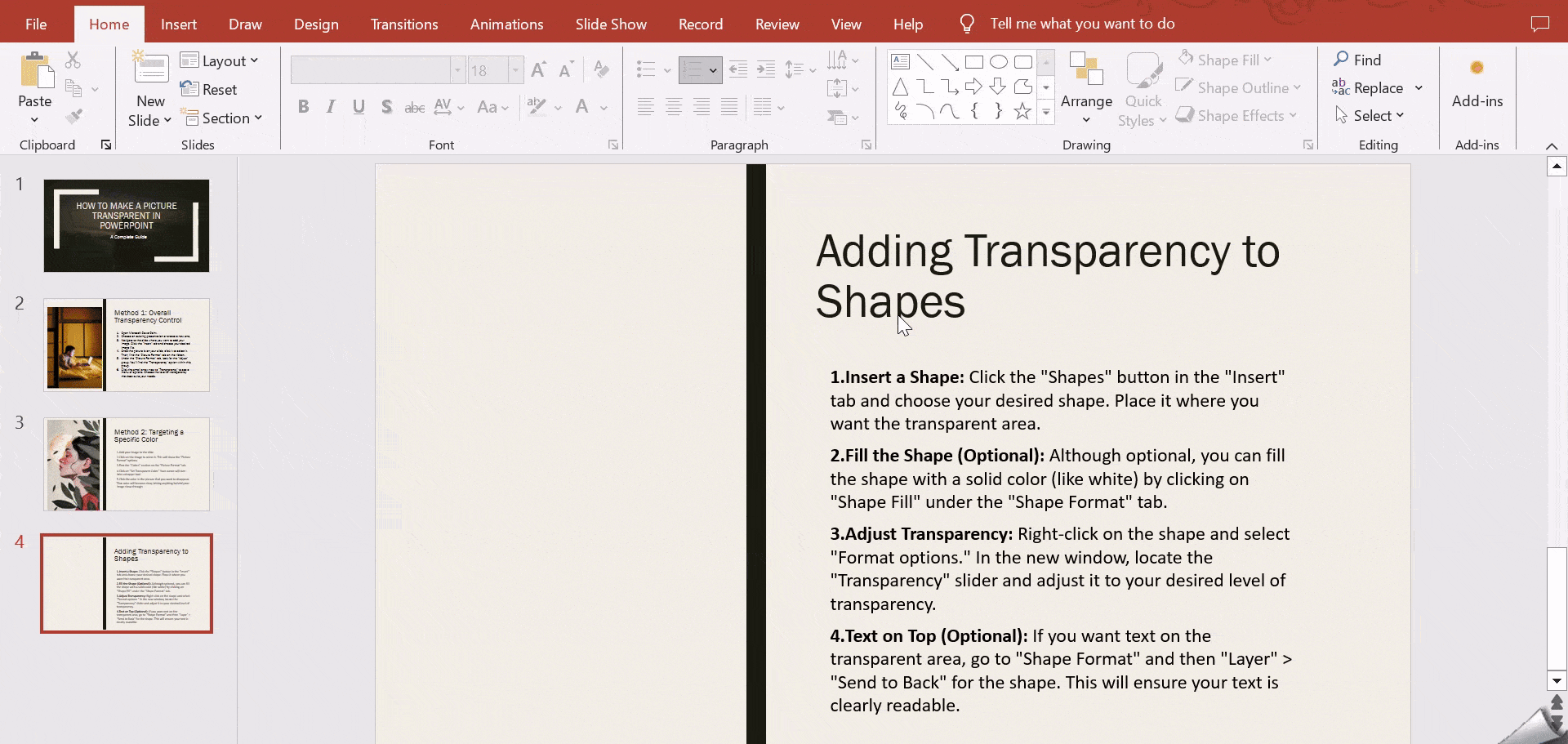Select the Format Painter brush icon
The width and height of the screenshot is (1568, 744).
[73, 117]
